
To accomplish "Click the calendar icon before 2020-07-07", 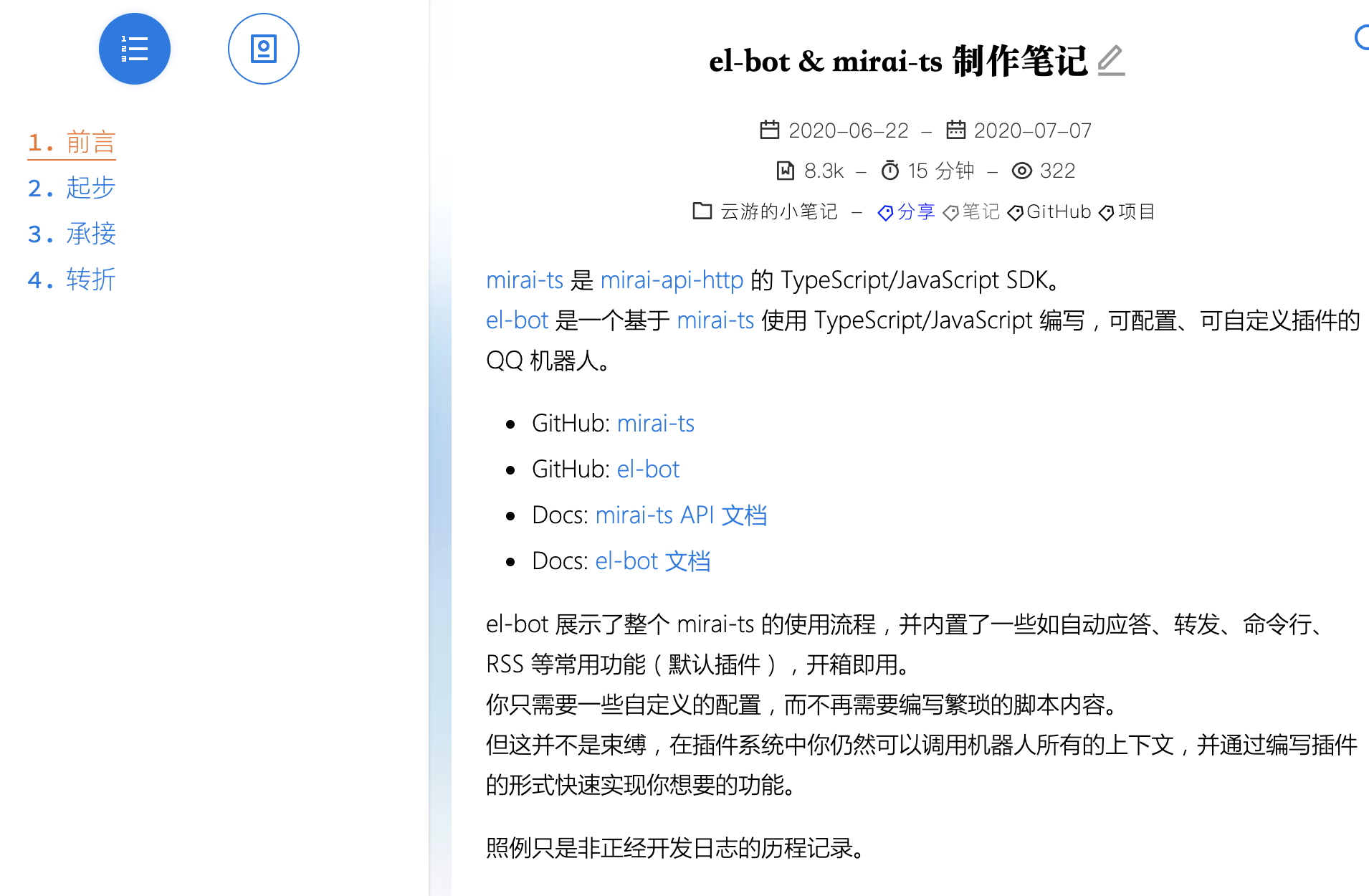I will [x=957, y=130].
